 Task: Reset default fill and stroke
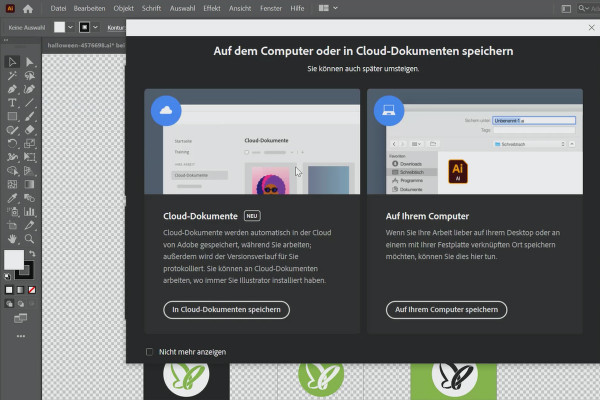pos(8,276)
